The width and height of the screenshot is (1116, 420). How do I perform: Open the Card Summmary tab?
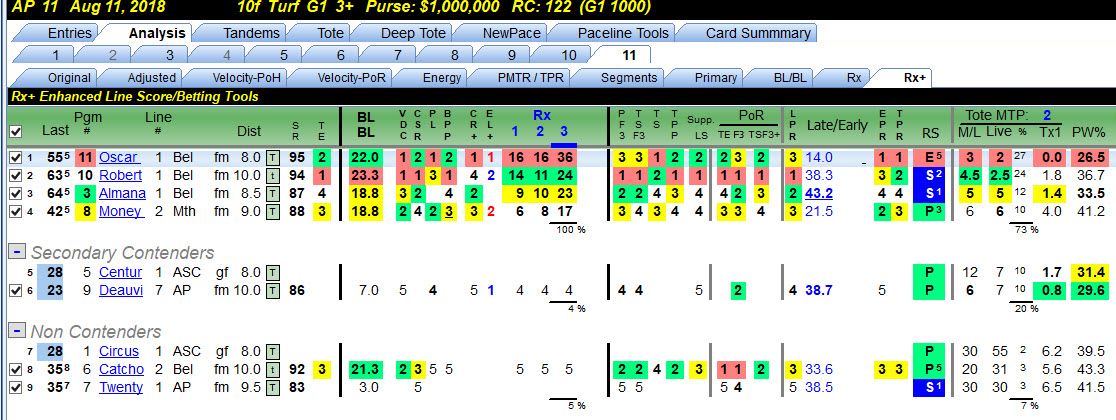tap(758, 33)
